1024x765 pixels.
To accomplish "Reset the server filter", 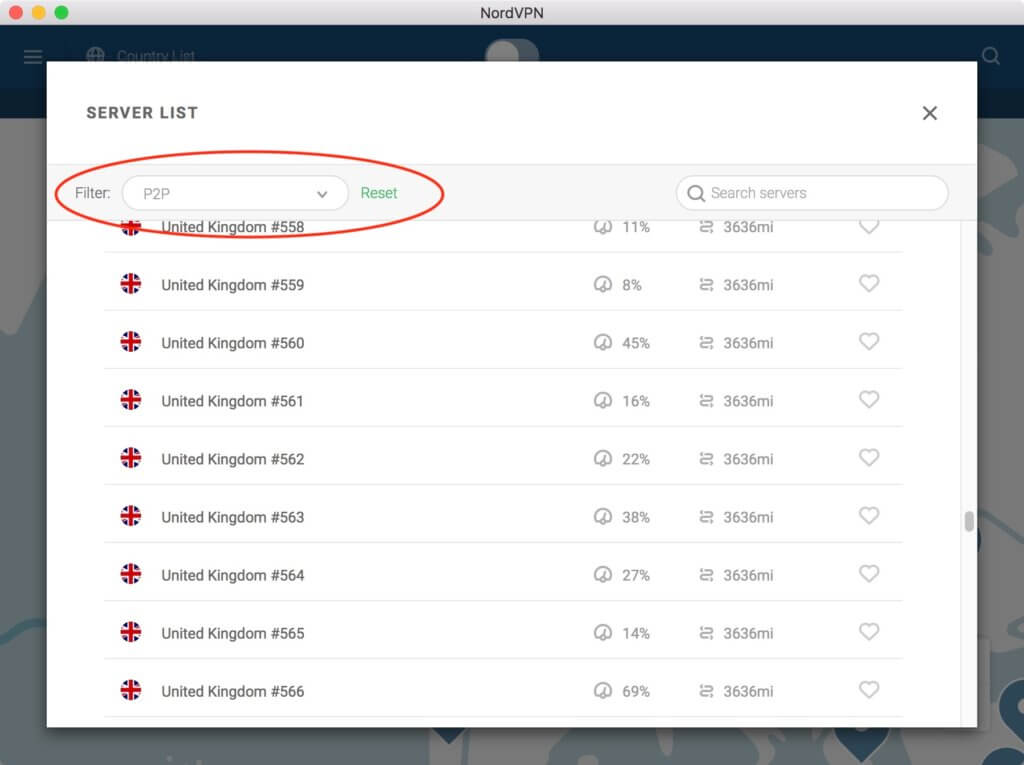I will [x=379, y=193].
